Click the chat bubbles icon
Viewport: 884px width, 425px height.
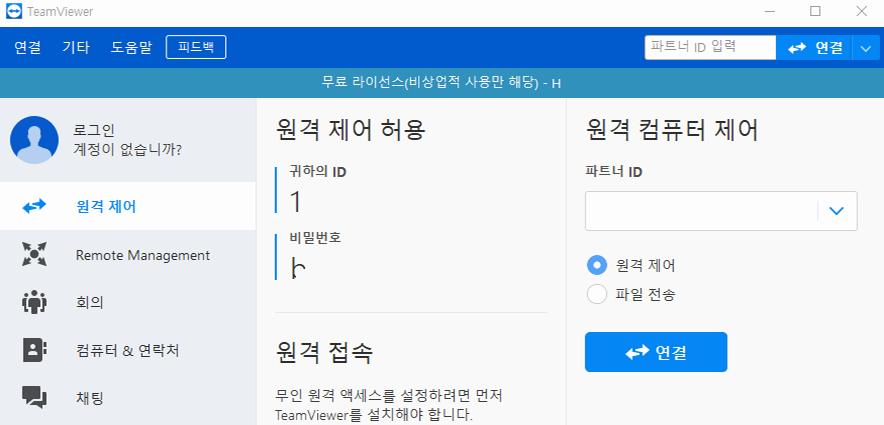coord(34,397)
